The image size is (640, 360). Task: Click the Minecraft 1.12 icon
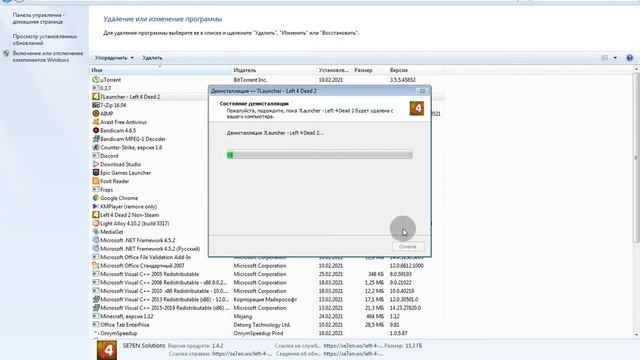[96, 316]
